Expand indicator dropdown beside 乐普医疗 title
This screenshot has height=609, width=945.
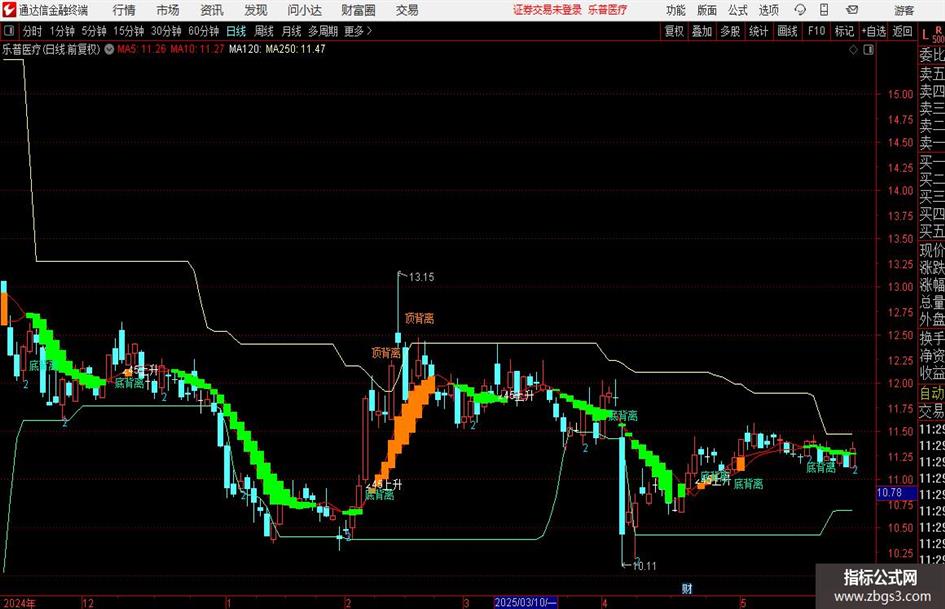click(109, 49)
